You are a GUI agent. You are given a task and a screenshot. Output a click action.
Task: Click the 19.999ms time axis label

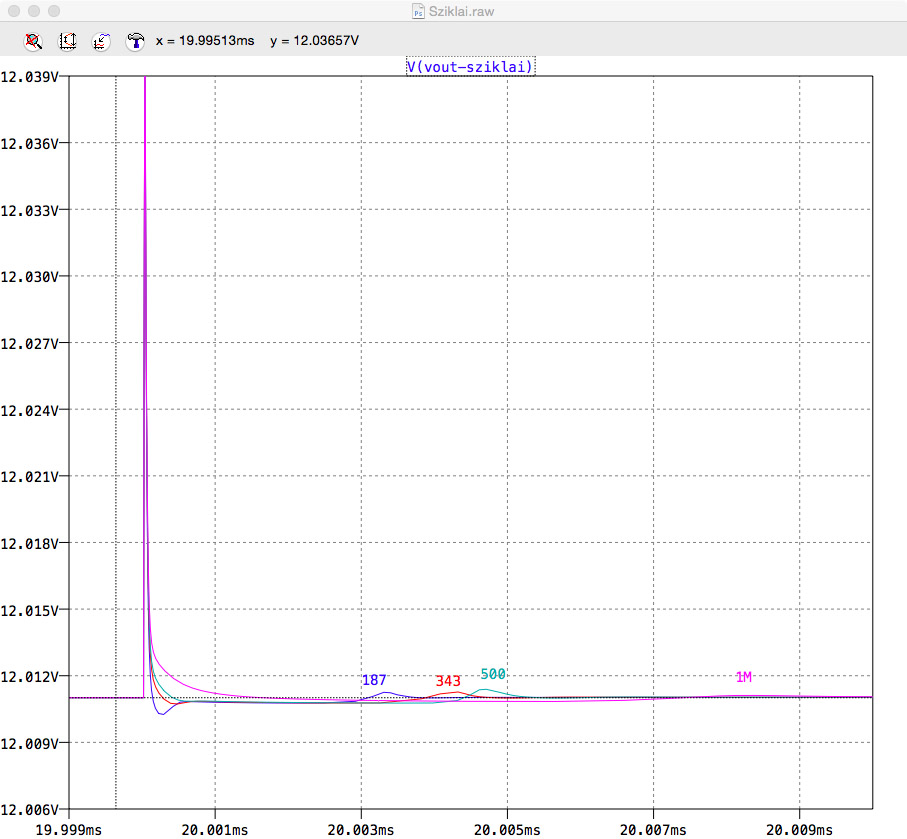tap(69, 830)
